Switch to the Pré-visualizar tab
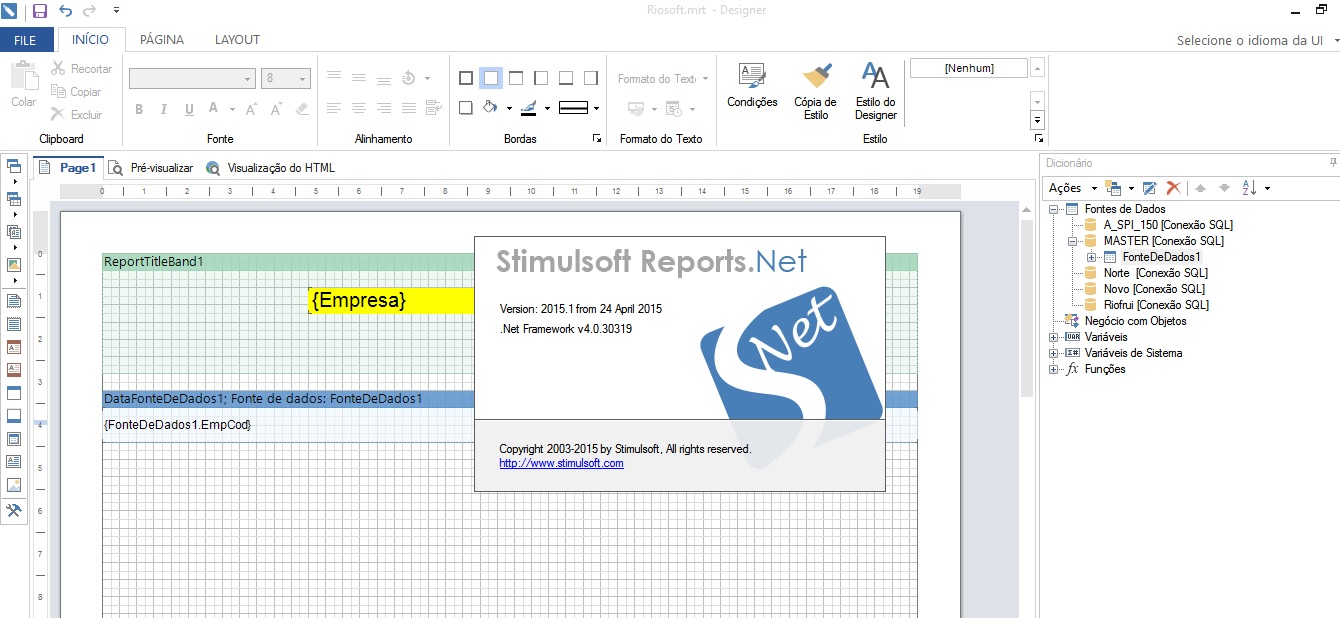The image size is (1340, 618). click(x=151, y=168)
